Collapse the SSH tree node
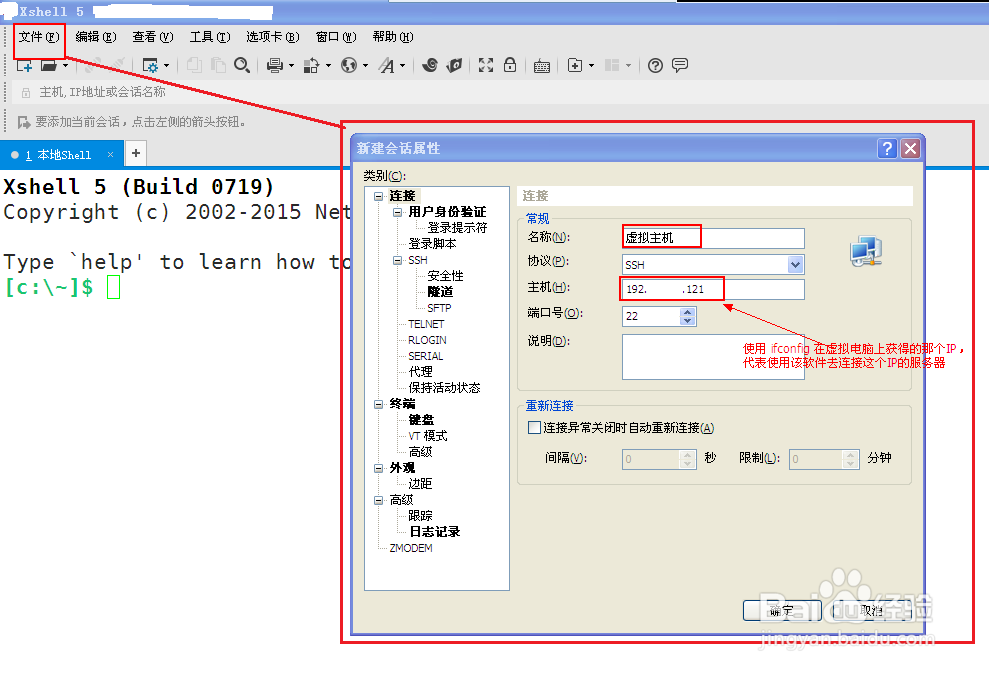Viewport: 989px width, 674px height. click(397, 260)
